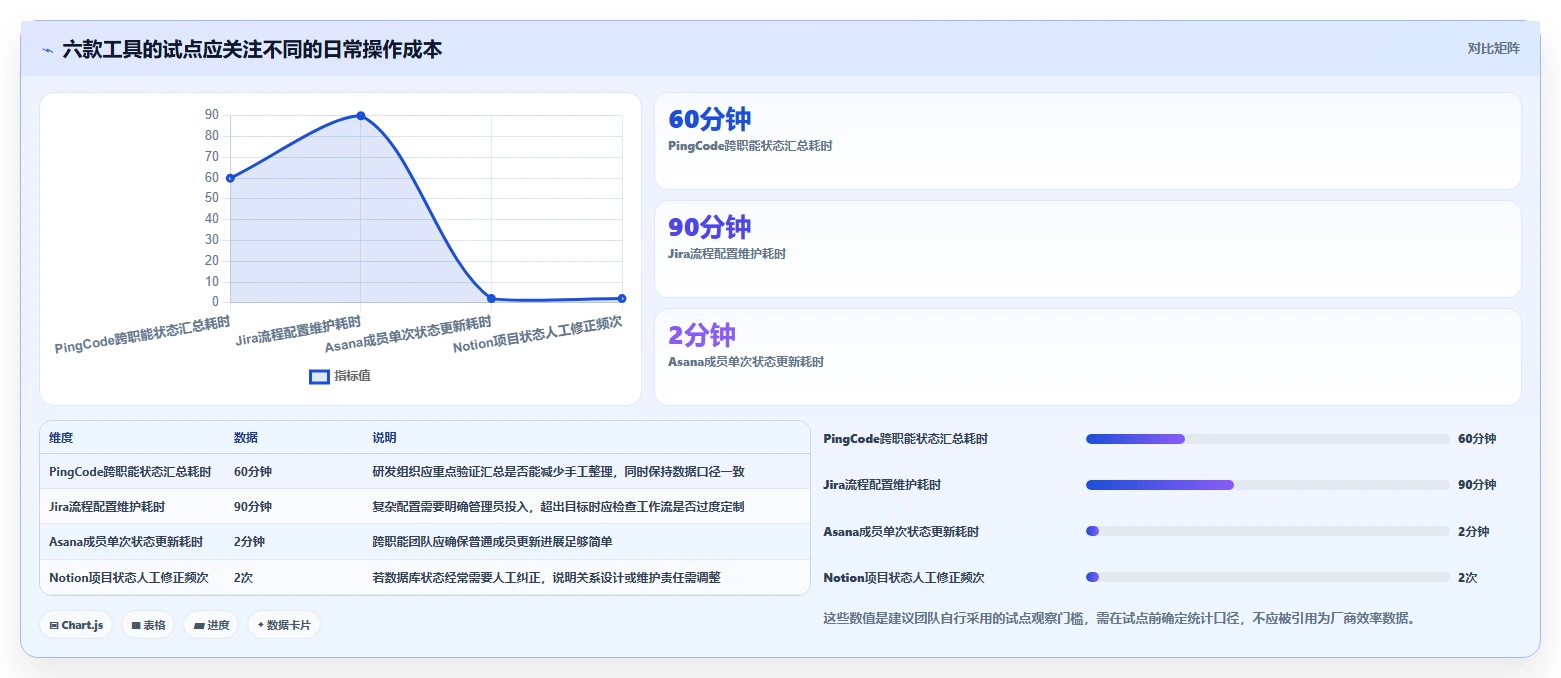Click the Chart.js tag chip
This screenshot has width=1561, height=678.
[x=76, y=625]
